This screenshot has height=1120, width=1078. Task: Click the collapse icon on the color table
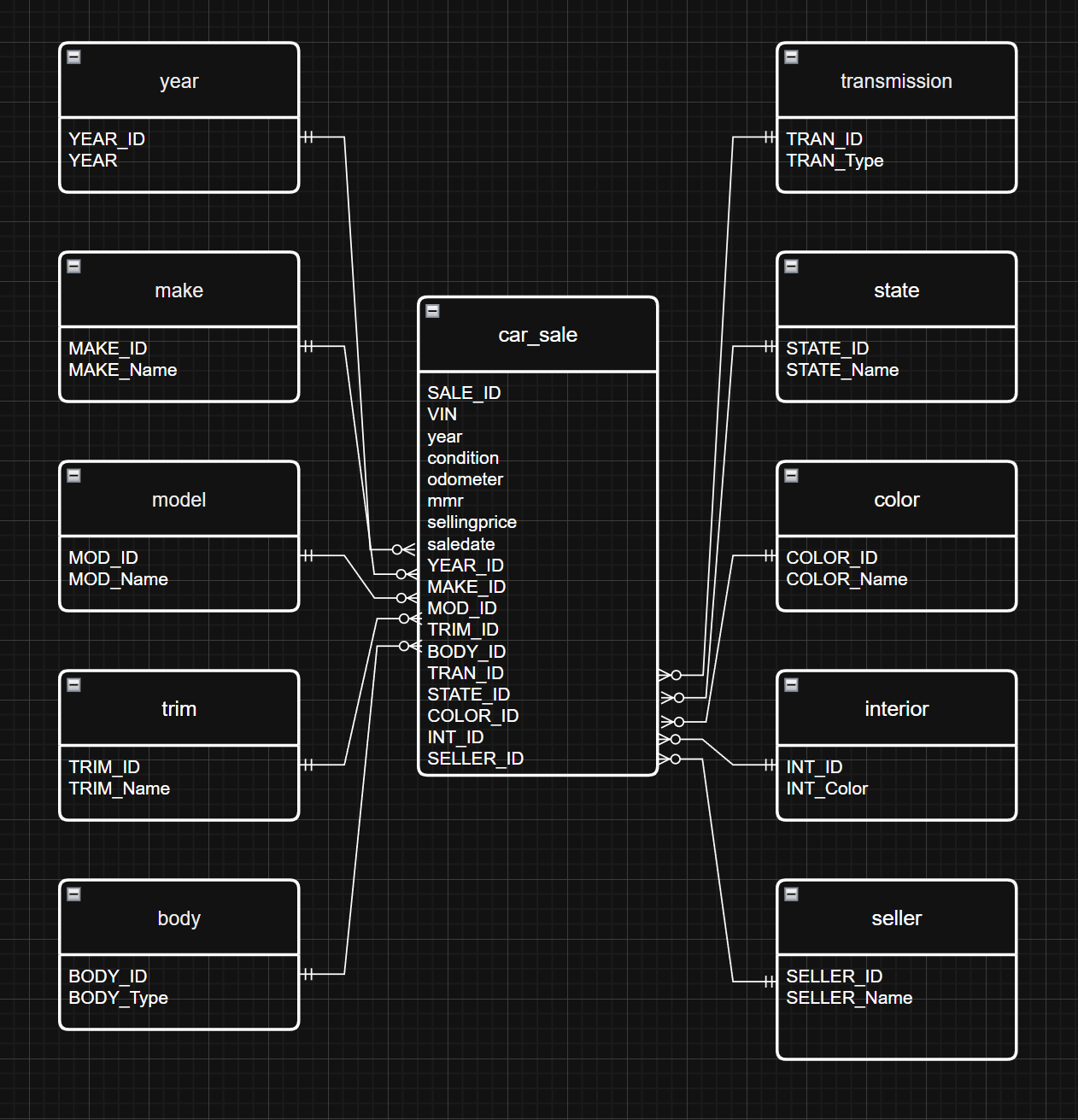[x=792, y=476]
